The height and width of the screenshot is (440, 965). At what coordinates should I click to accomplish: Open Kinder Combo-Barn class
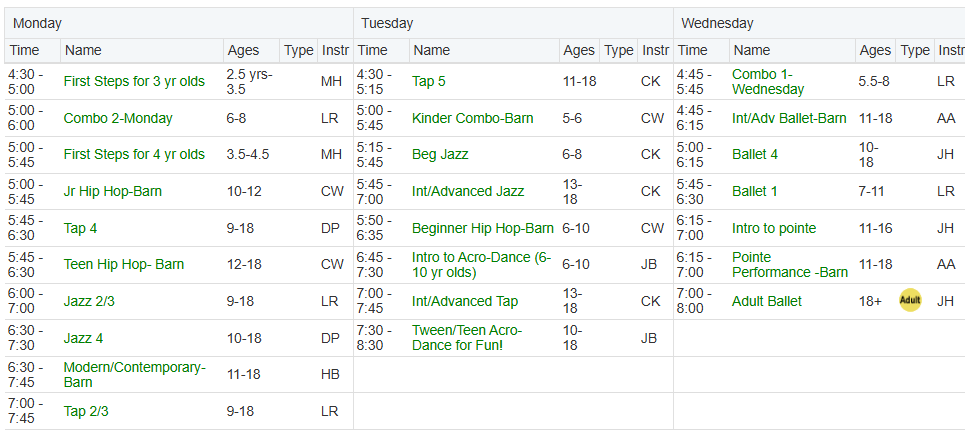point(473,118)
